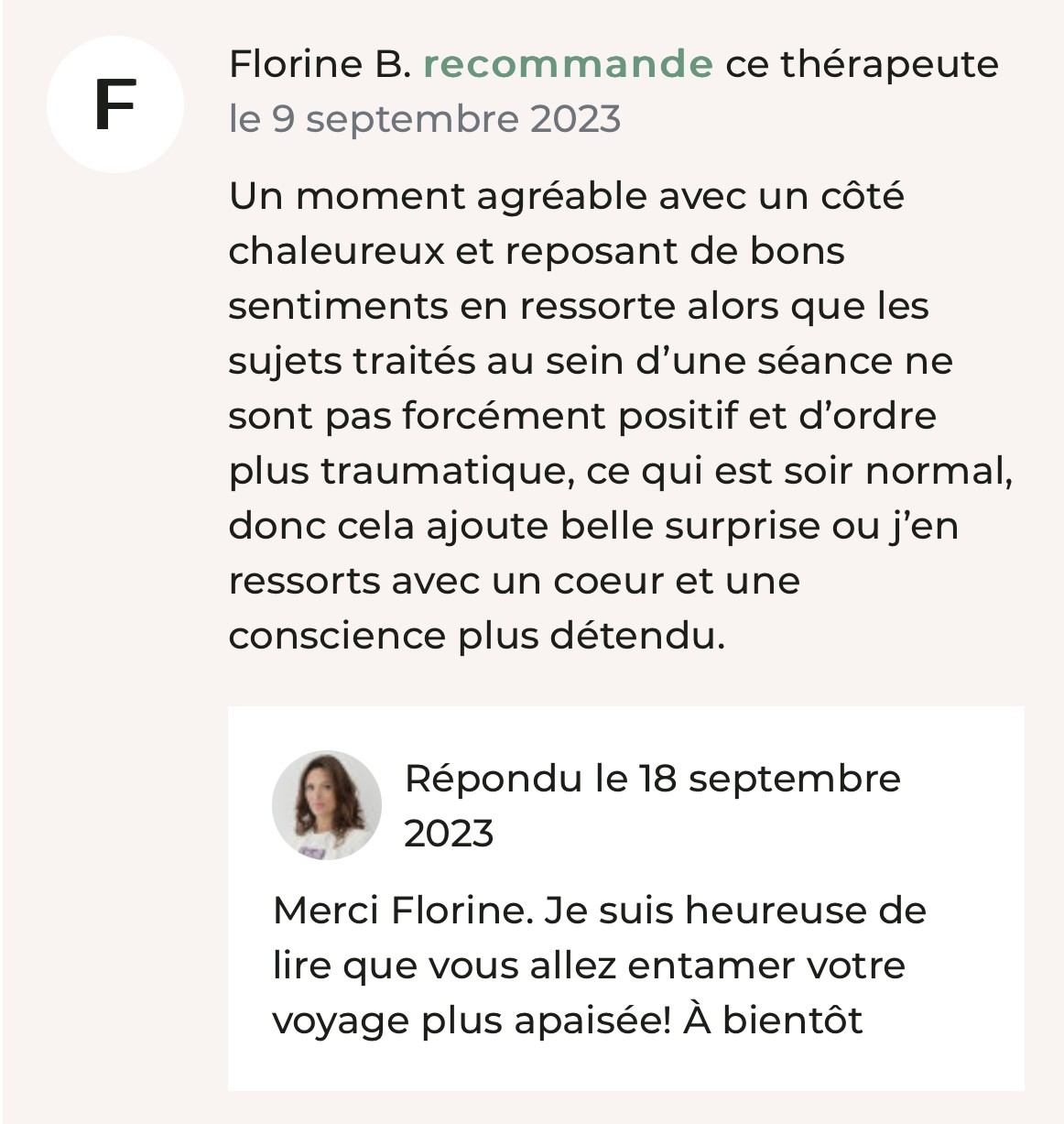Click the line ressorts avec un coeur et une
This screenshot has height=1124, width=1064.
515,581
